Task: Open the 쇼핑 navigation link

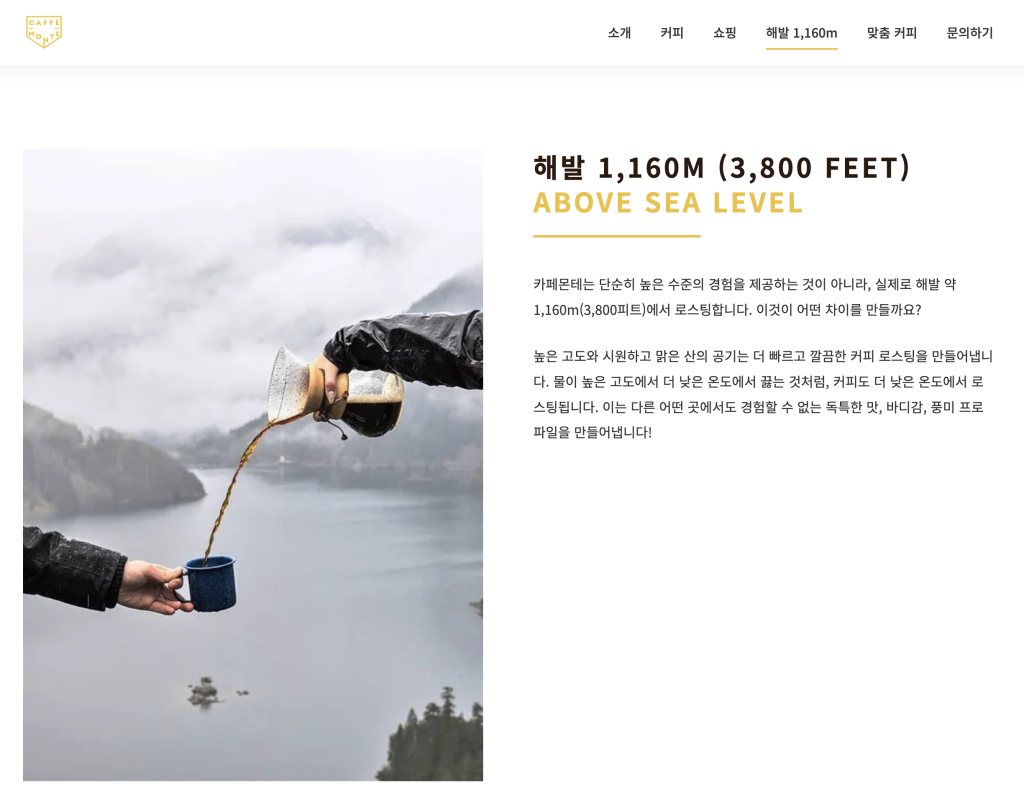Action: pos(724,33)
